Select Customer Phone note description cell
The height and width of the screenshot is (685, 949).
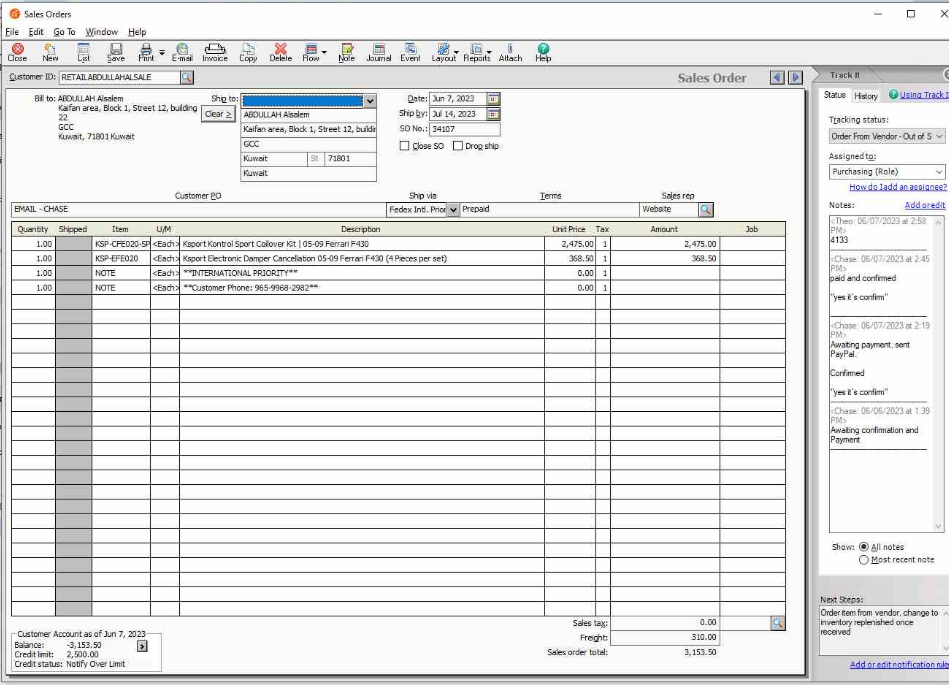click(362, 288)
